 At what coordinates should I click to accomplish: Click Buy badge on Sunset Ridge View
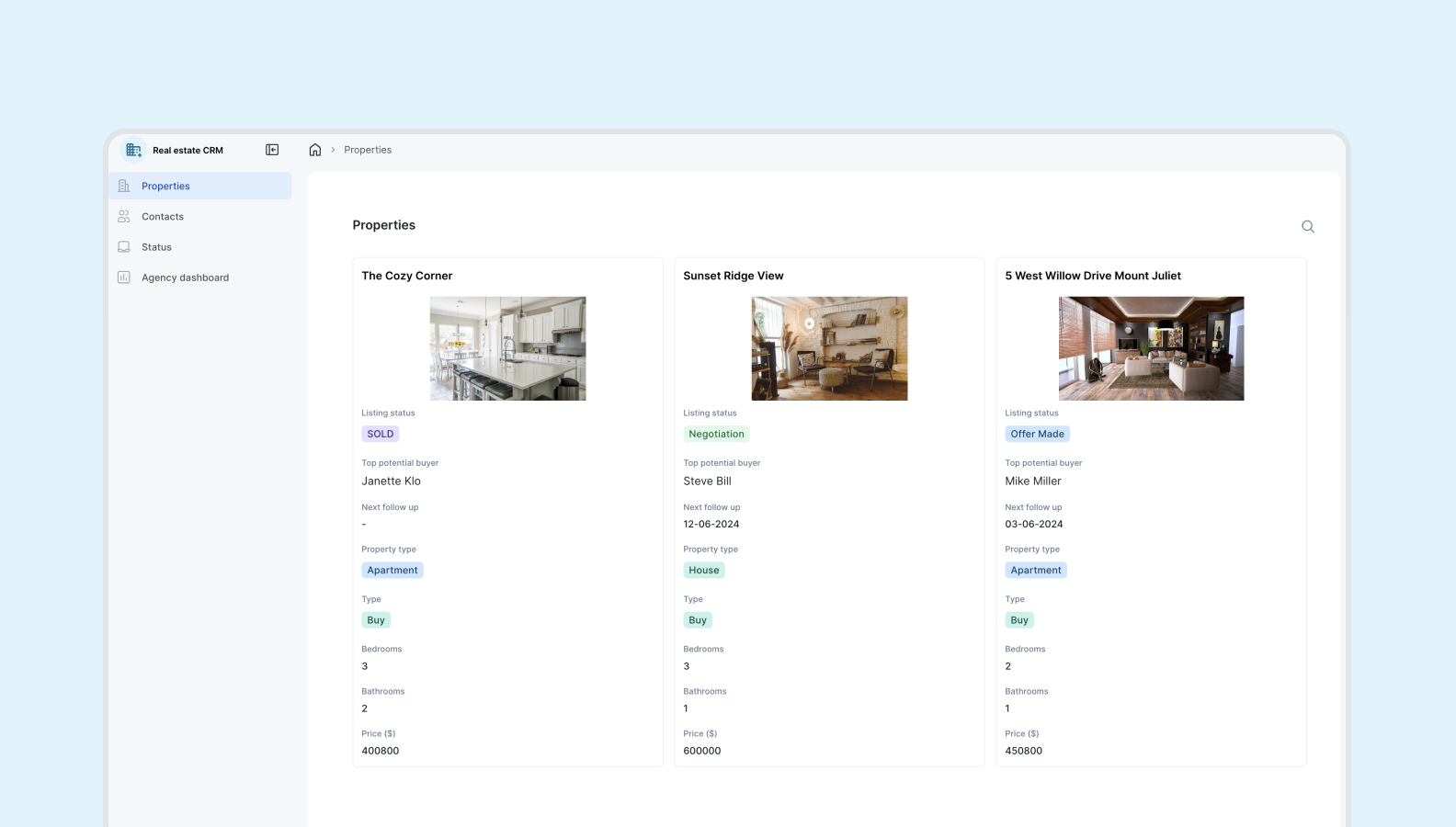(x=698, y=620)
